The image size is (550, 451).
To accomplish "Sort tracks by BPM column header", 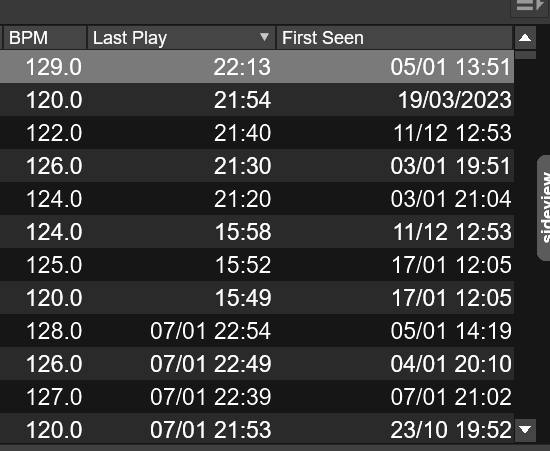I will 45,38.
